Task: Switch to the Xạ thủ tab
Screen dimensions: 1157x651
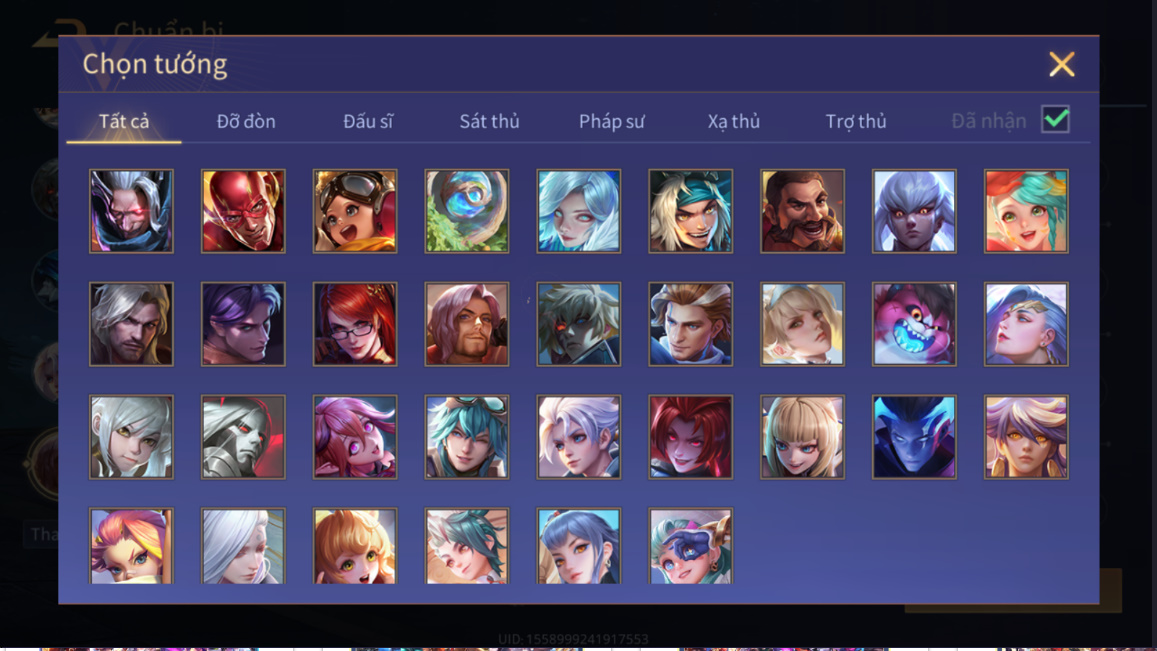Action: [733, 121]
